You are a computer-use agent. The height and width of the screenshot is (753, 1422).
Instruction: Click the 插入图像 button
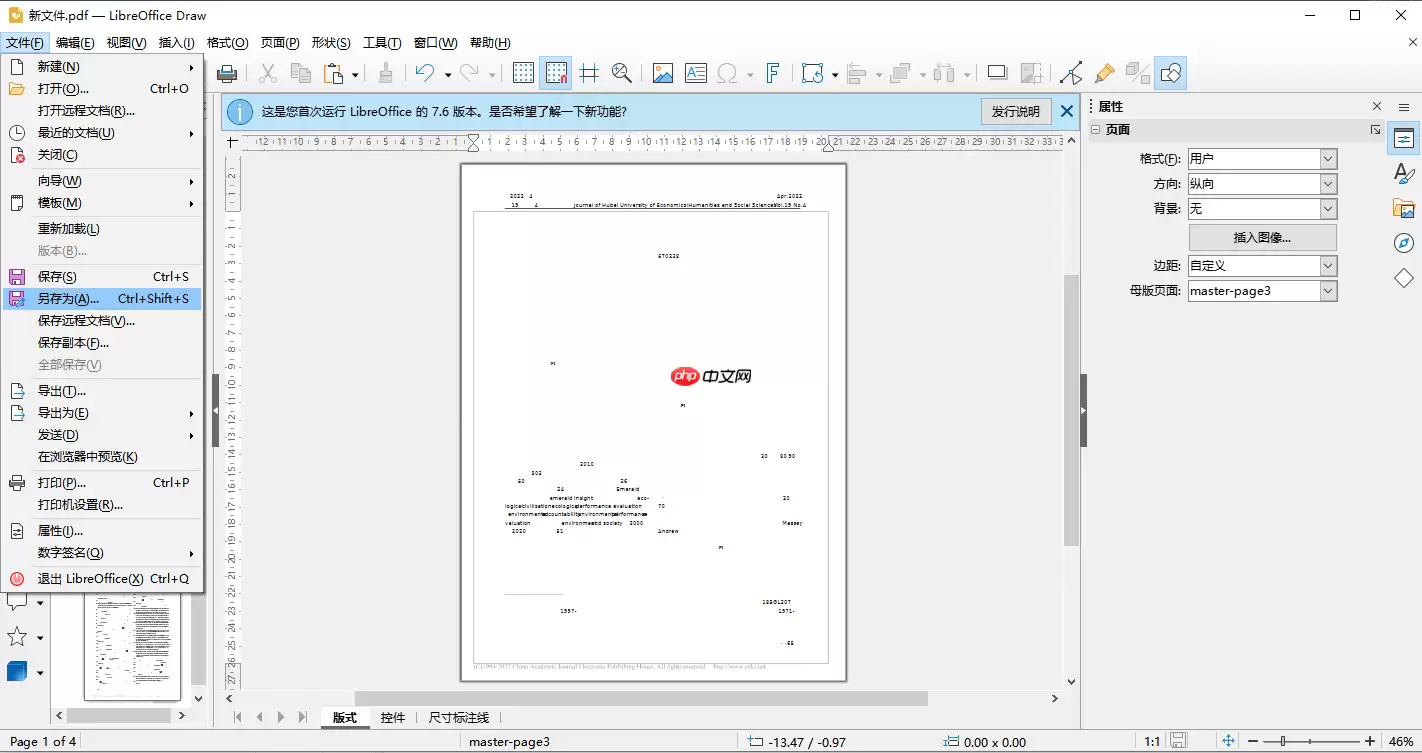[x=1262, y=236]
